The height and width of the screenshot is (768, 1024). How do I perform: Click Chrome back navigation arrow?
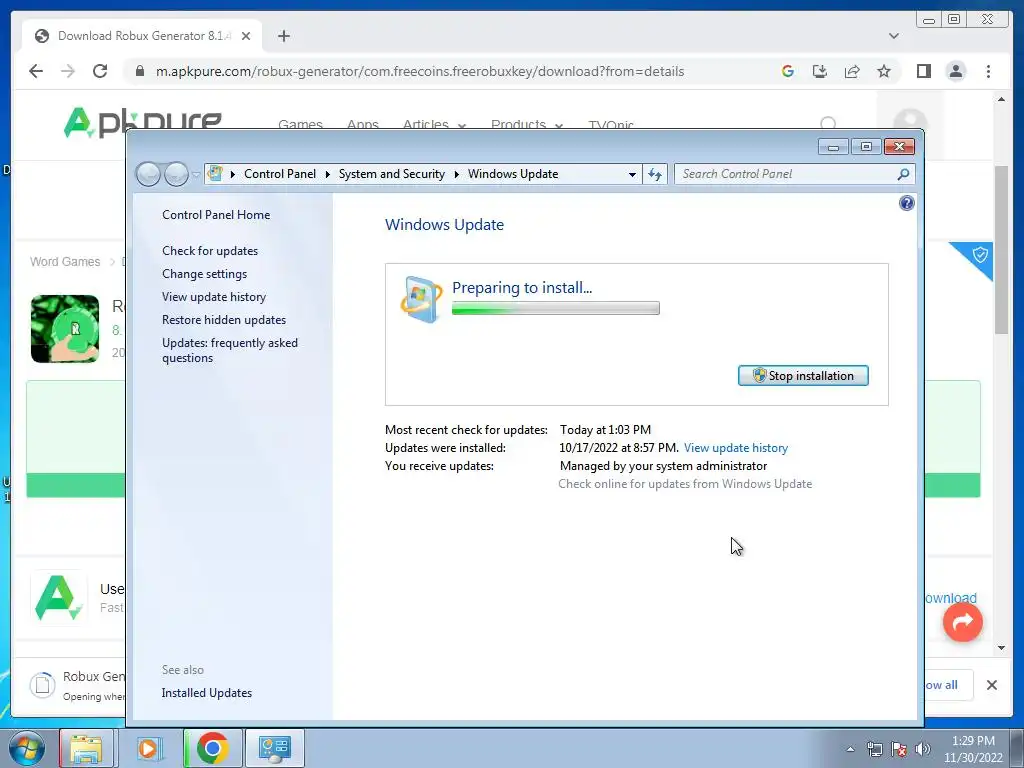[36, 71]
